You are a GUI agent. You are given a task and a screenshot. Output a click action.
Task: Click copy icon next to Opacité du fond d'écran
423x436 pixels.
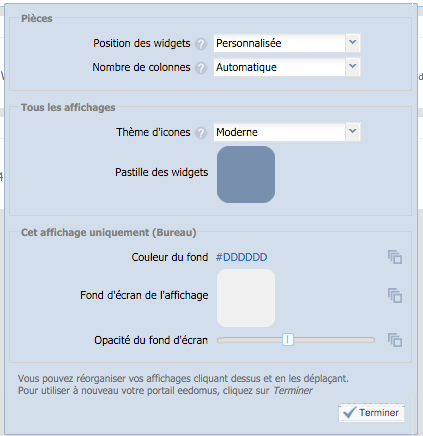pos(395,340)
